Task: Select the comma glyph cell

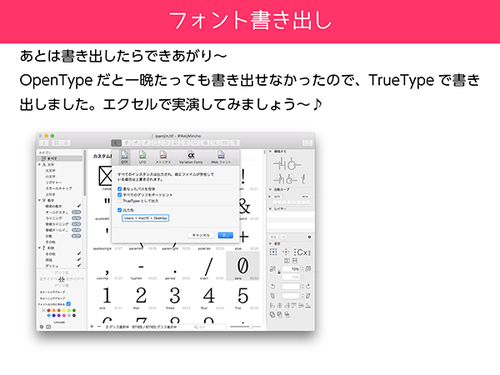Action: point(106,266)
